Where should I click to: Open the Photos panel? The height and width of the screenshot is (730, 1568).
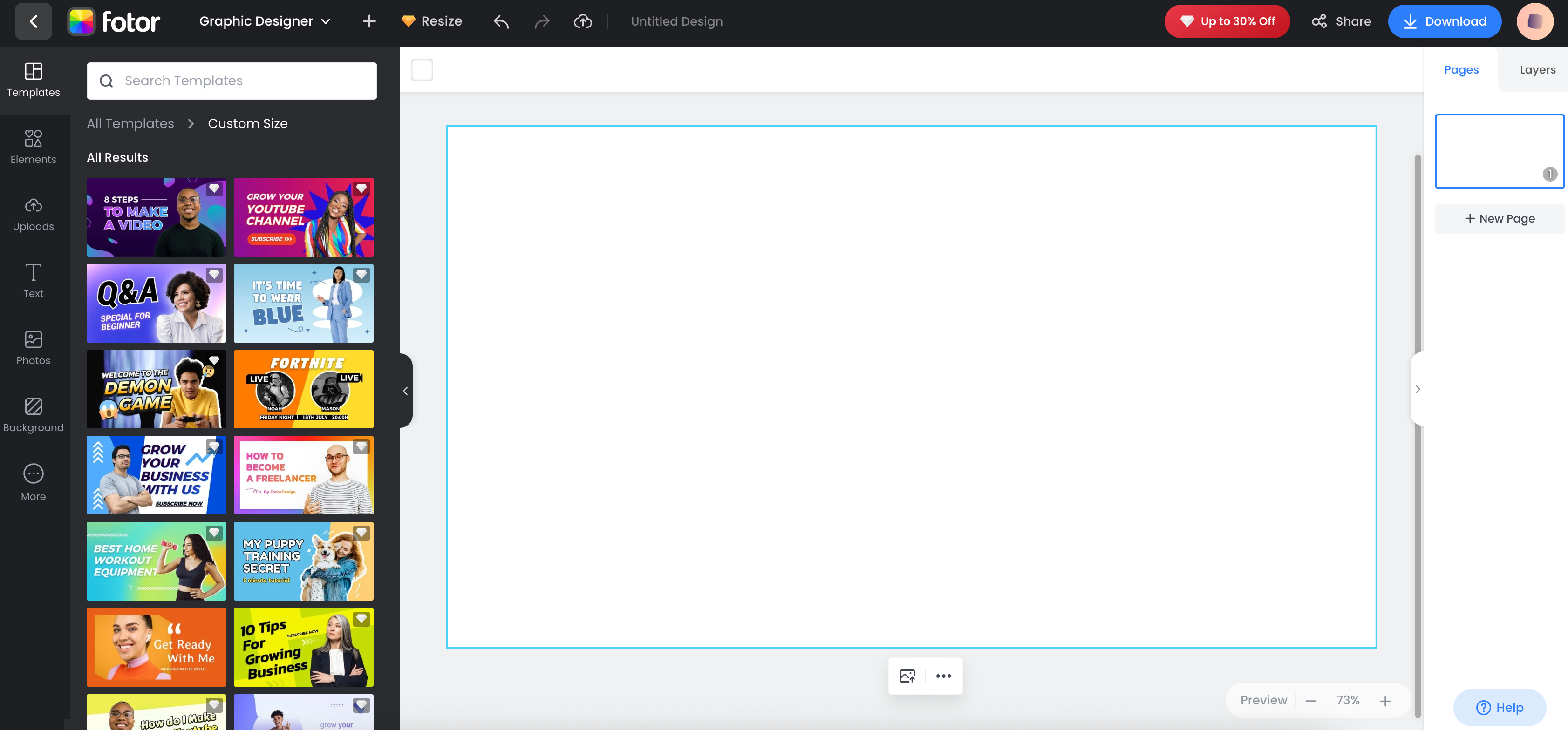click(x=33, y=347)
